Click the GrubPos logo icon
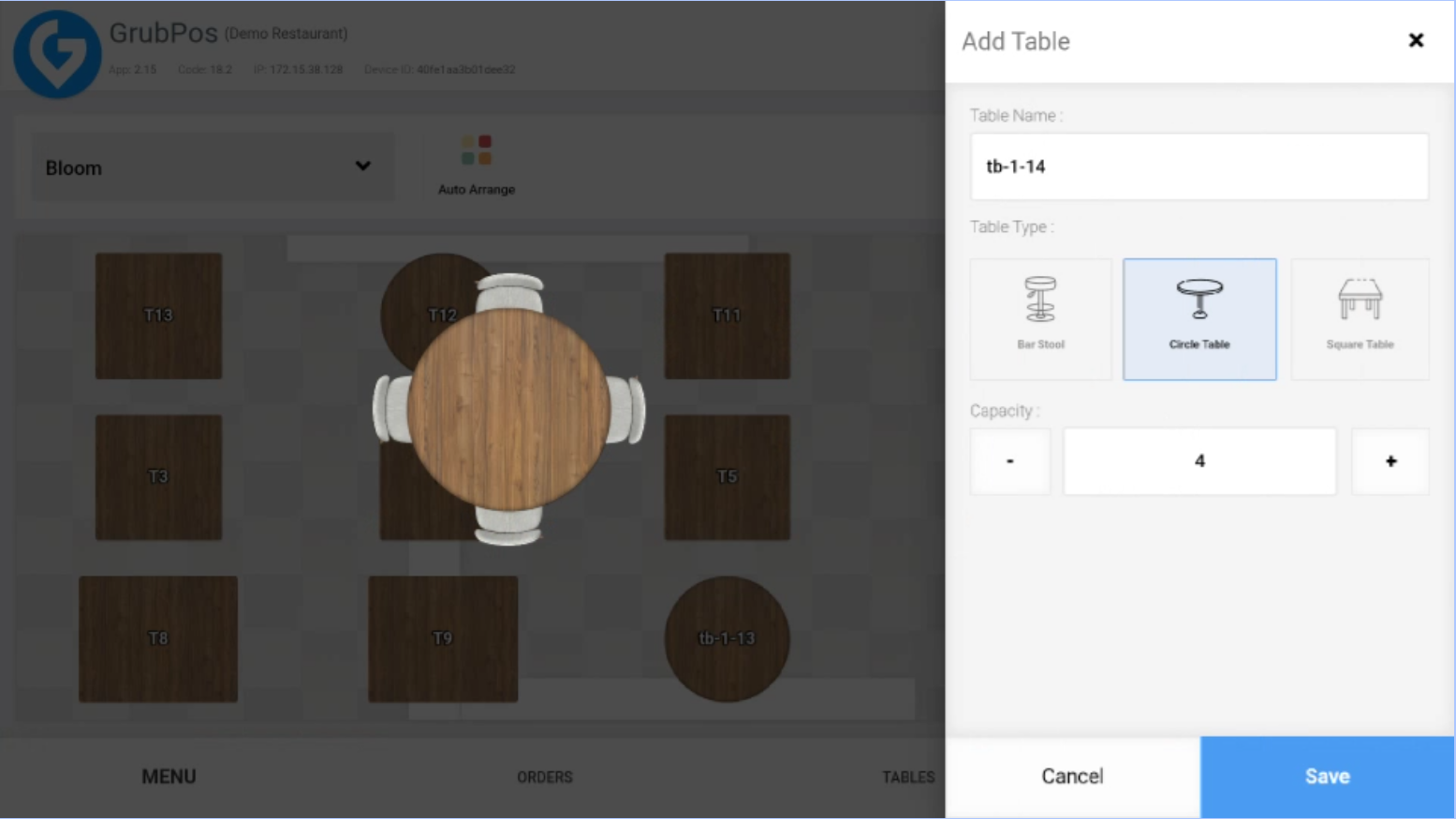The height and width of the screenshot is (819, 1456). (x=57, y=54)
